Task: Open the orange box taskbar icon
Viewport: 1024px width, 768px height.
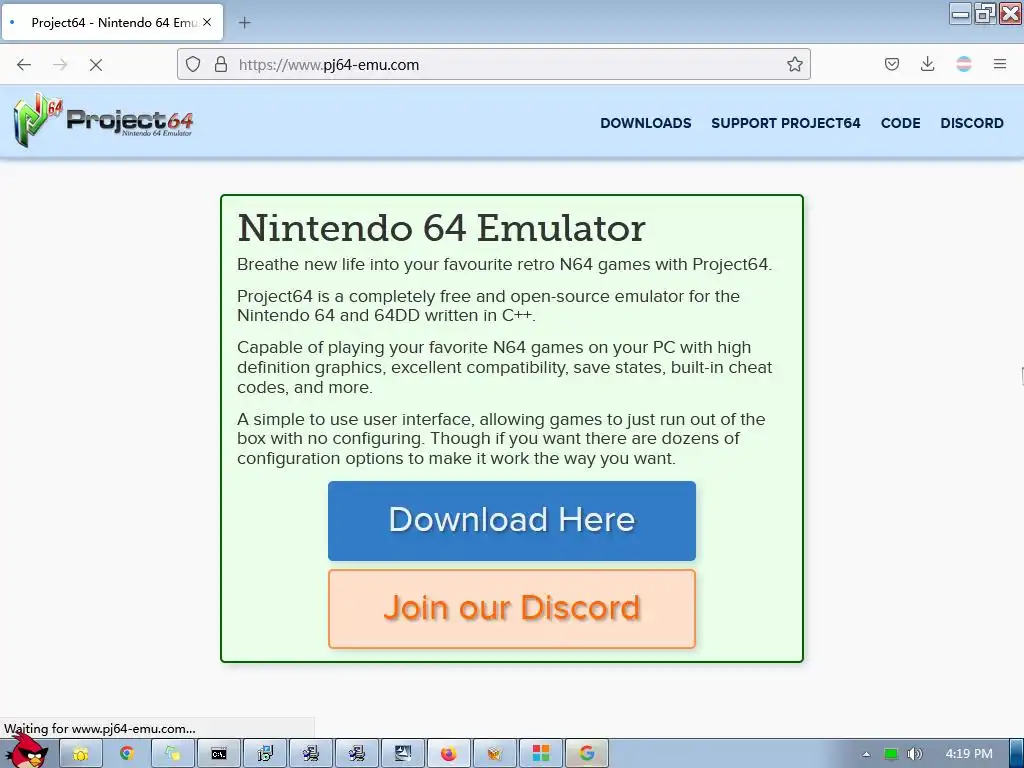Action: click(494, 754)
